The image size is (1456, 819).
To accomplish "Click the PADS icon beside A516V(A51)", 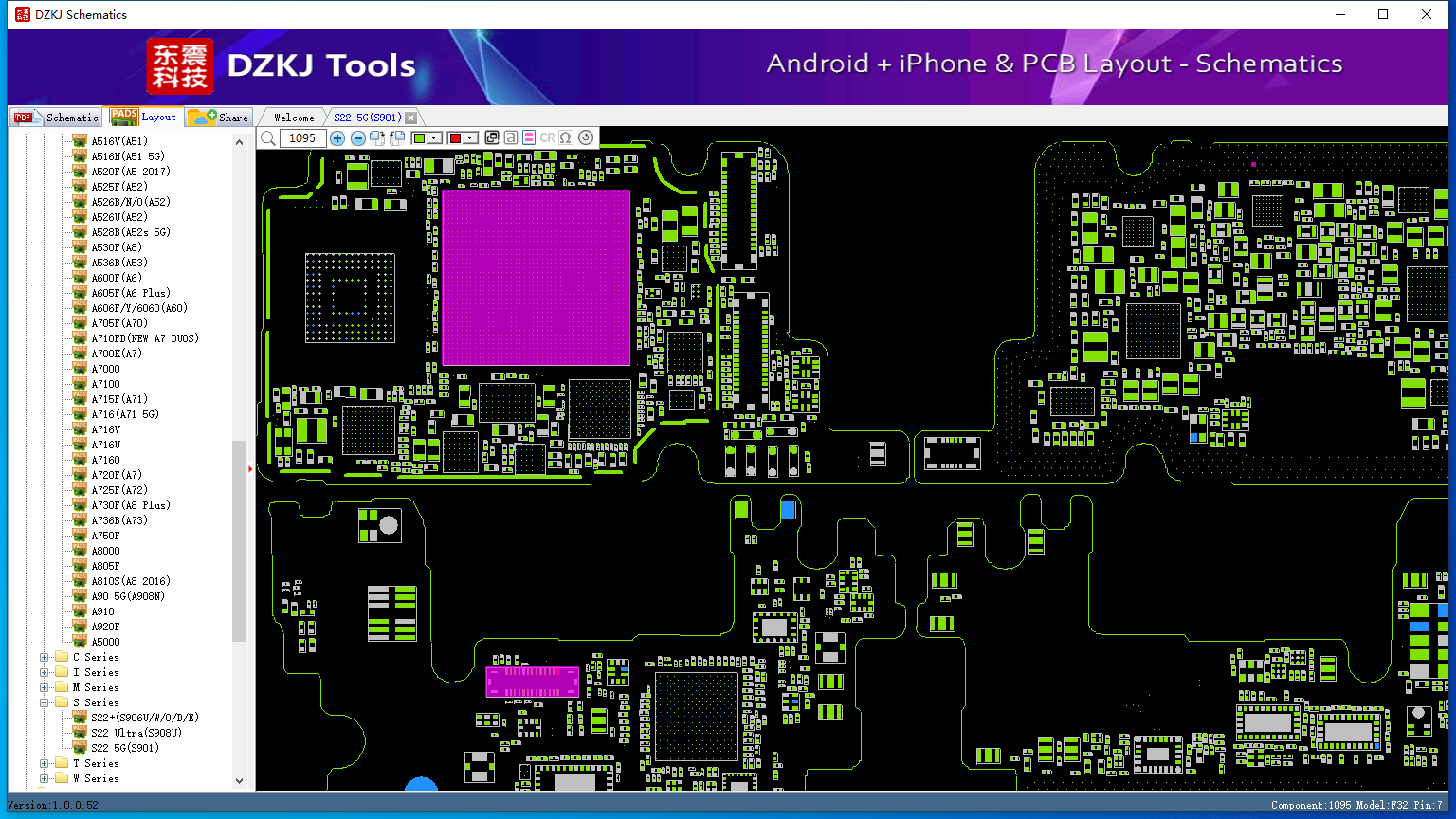I will click(80, 141).
